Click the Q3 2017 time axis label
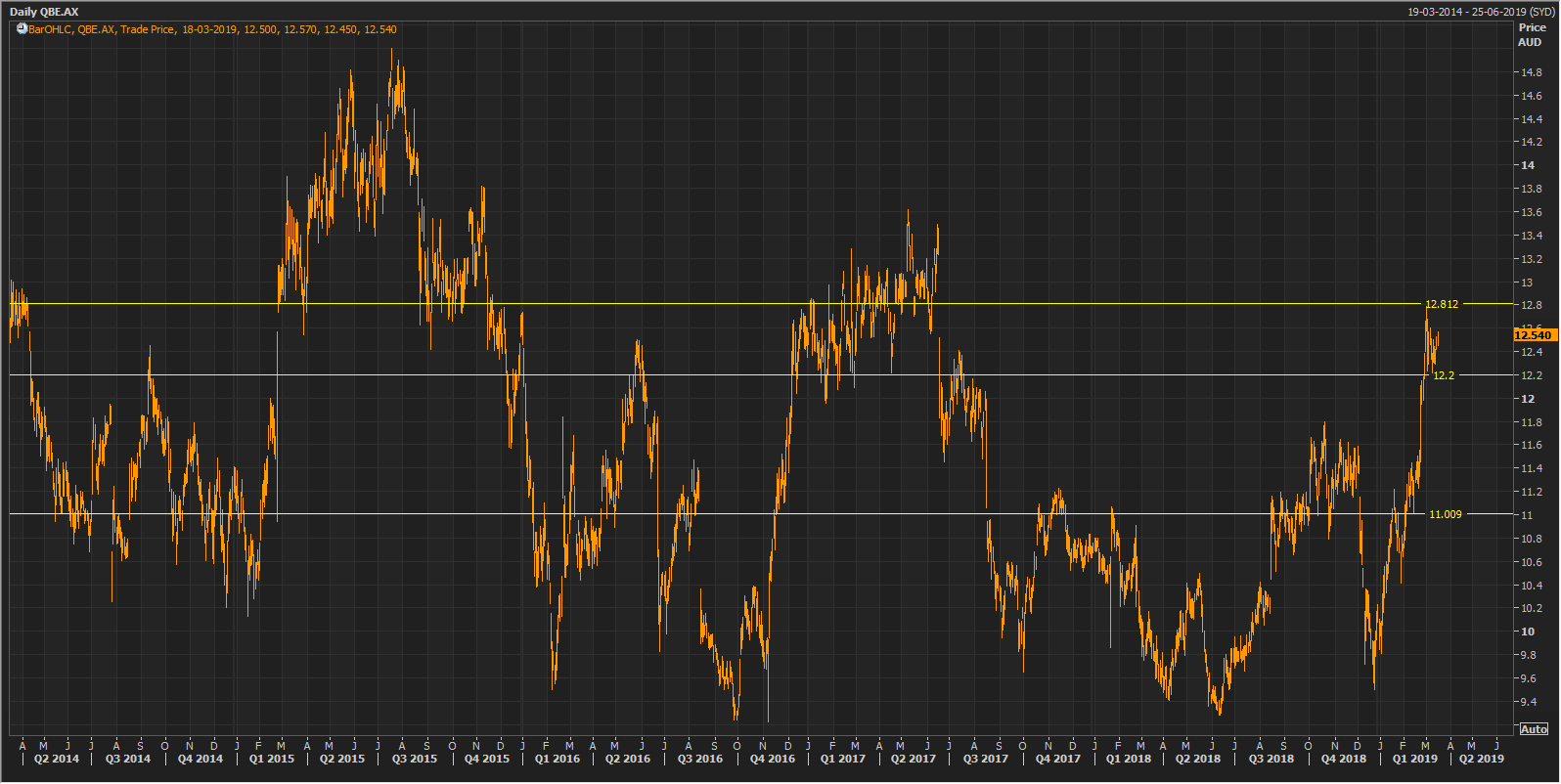Viewport: 1561px width, 784px height. pos(986,759)
